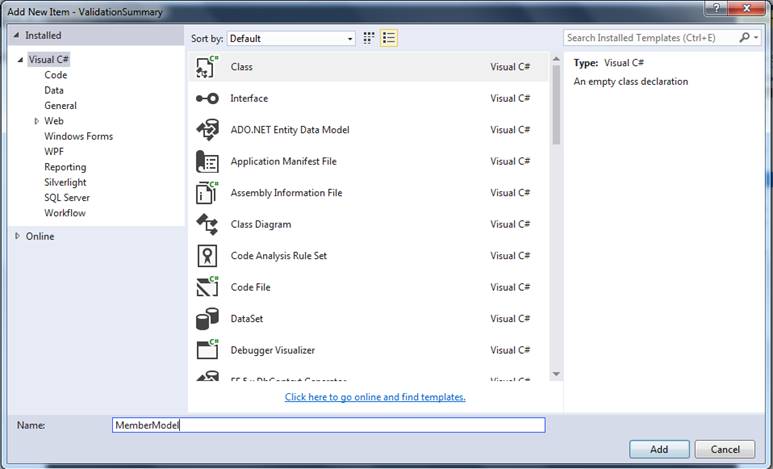Select Assembly Information File icon
The image size is (773, 469).
pos(207,193)
